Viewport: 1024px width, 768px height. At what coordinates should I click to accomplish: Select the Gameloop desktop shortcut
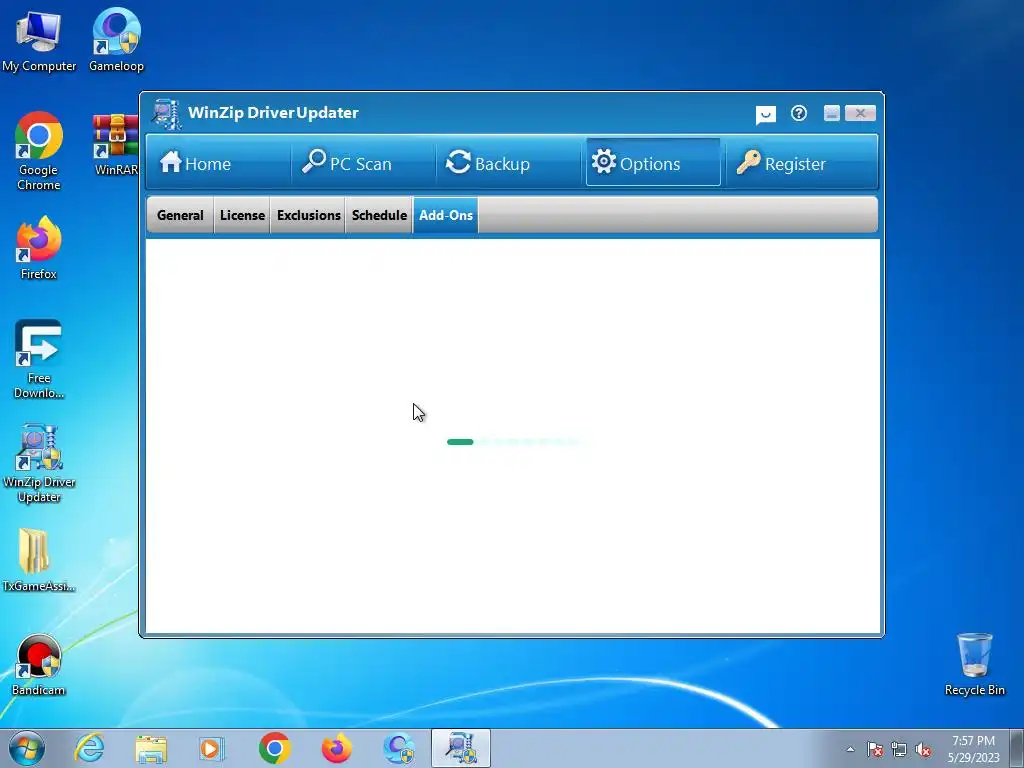pos(116,40)
